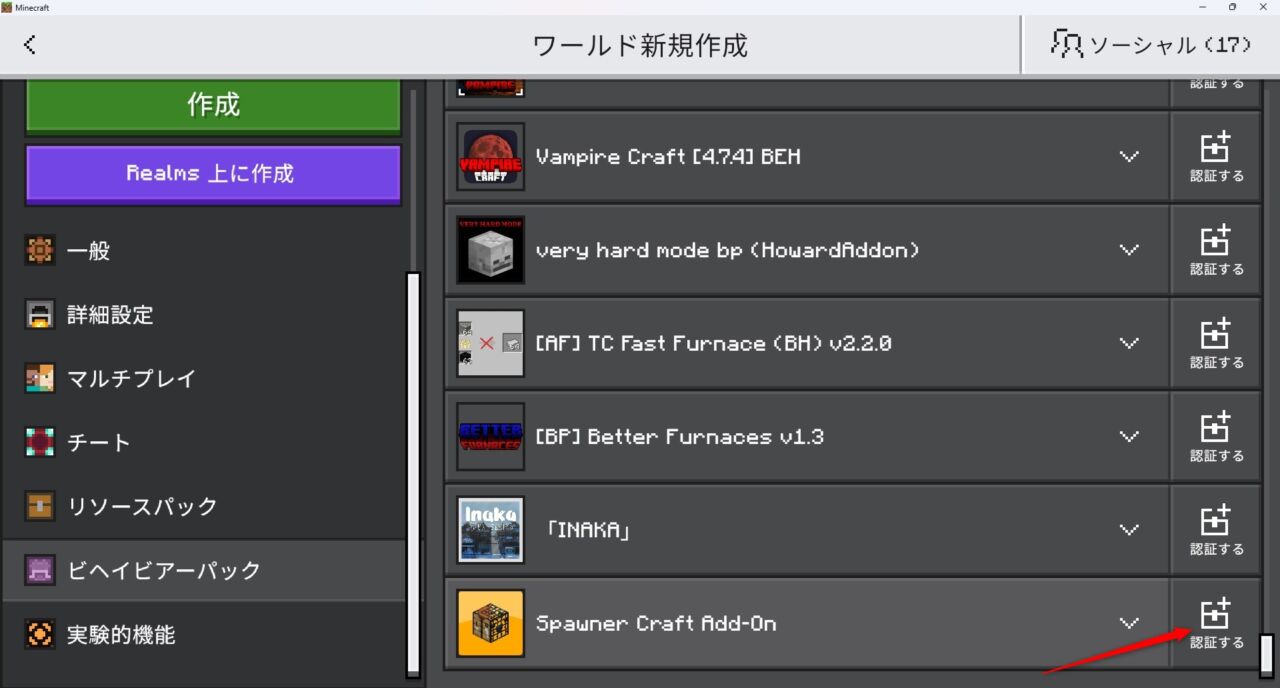1280x688 pixels.
Task: Click the Spawner Craft crafting table thumbnail
Action: [x=491, y=624]
